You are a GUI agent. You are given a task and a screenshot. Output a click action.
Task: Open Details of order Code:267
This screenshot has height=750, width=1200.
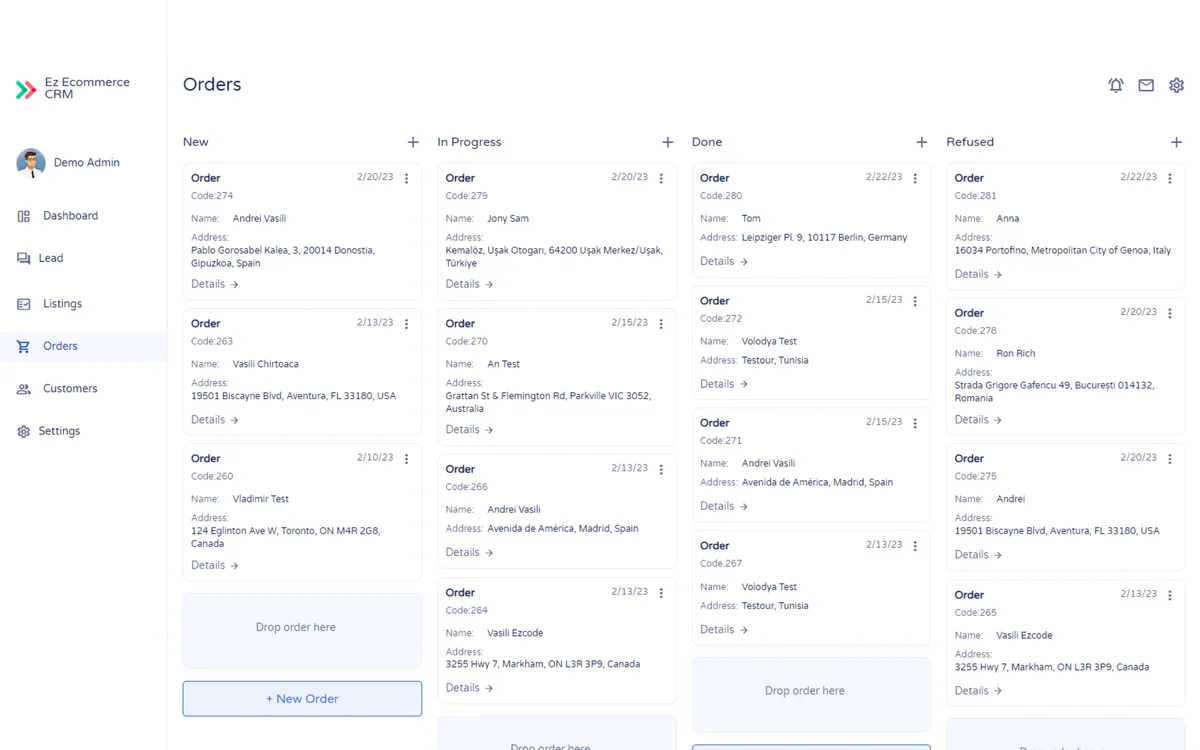pyautogui.click(x=724, y=630)
